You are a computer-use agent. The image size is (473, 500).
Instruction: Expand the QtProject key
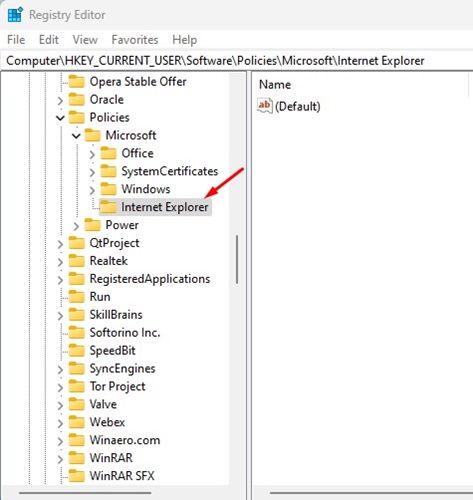(60, 244)
